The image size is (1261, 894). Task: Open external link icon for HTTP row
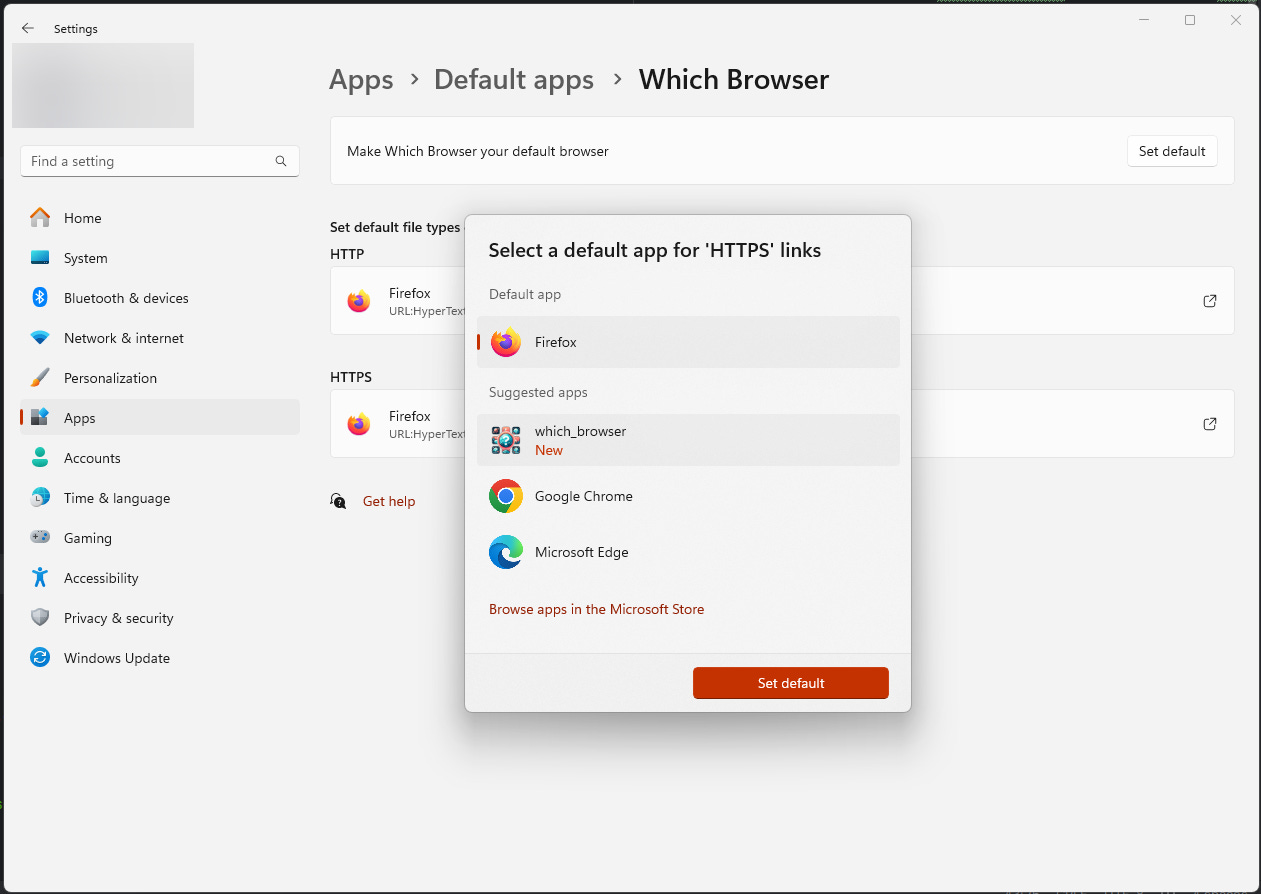(1210, 301)
